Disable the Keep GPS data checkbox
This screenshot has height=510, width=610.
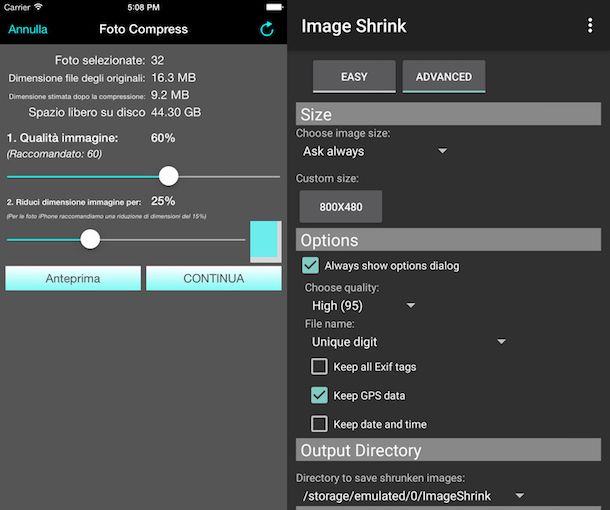(x=319, y=395)
